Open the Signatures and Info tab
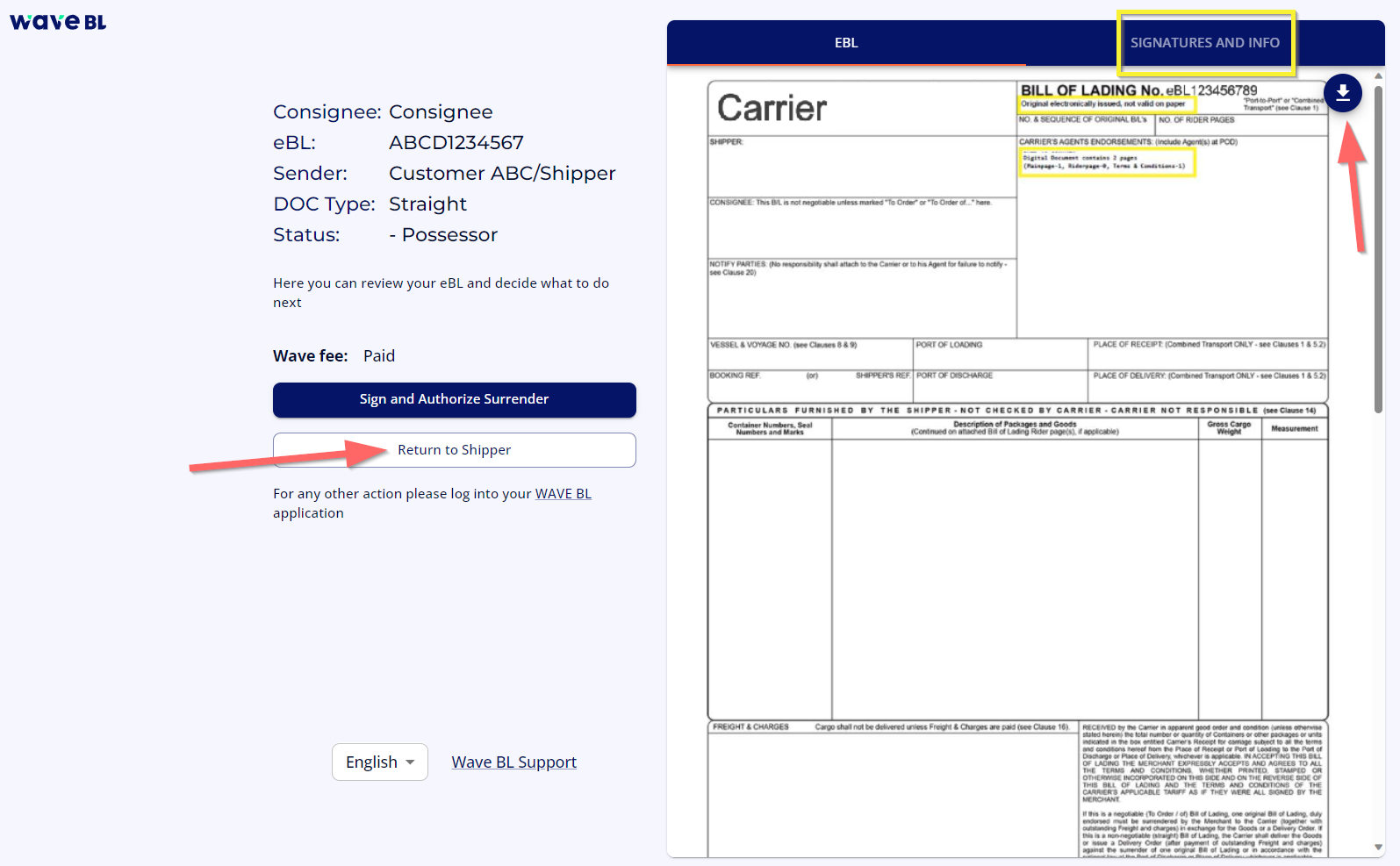This screenshot has height=866, width=1400. [x=1204, y=43]
